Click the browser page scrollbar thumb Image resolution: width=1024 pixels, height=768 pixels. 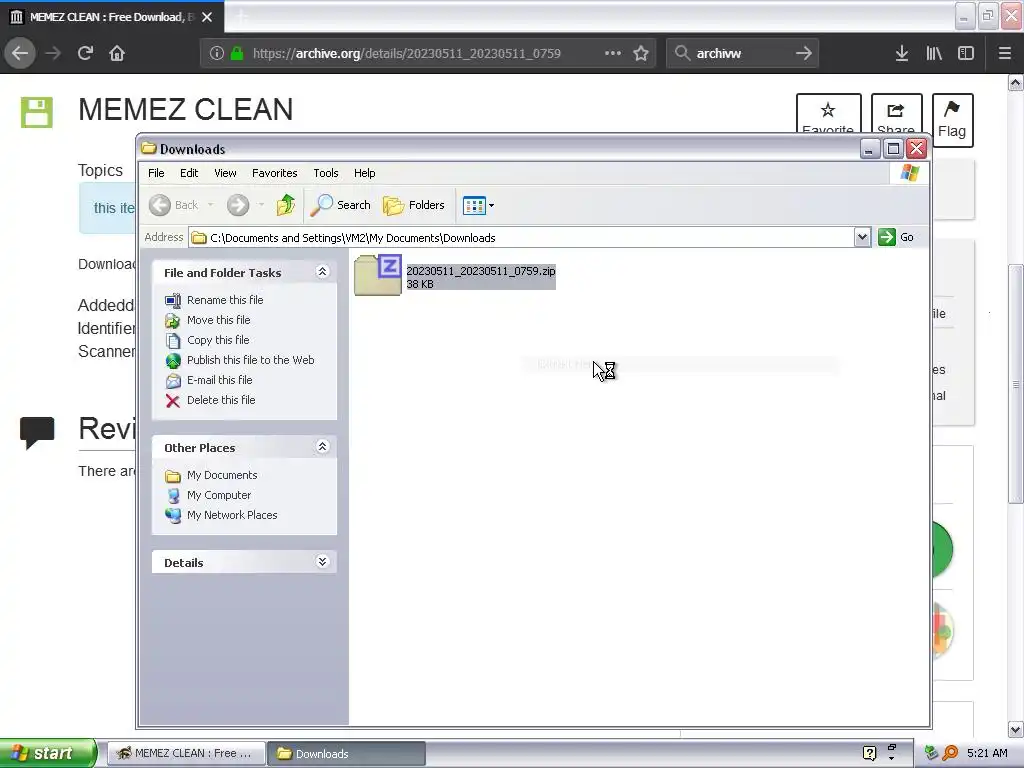tap(1016, 384)
